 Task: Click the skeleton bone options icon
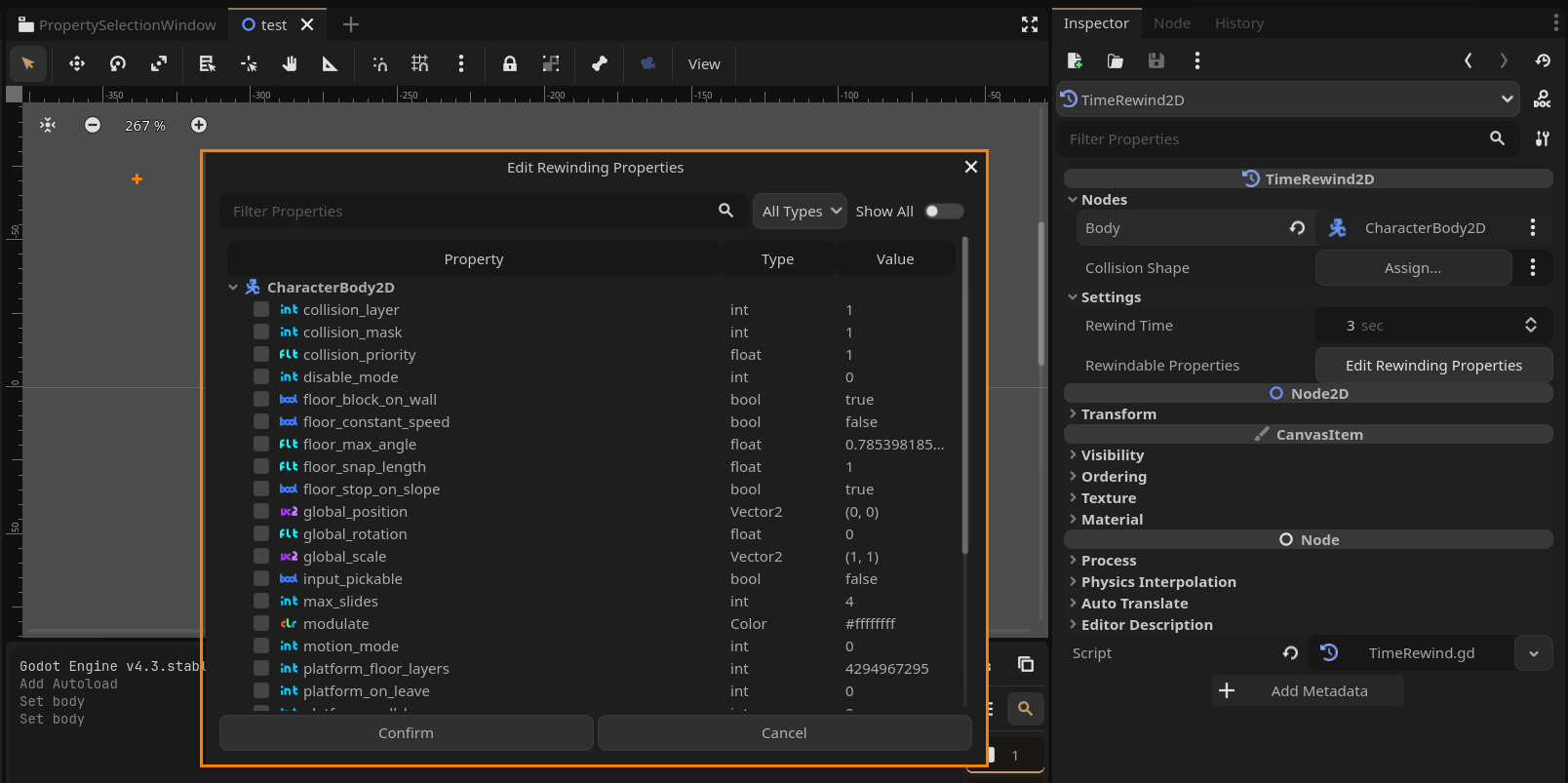[x=600, y=64]
